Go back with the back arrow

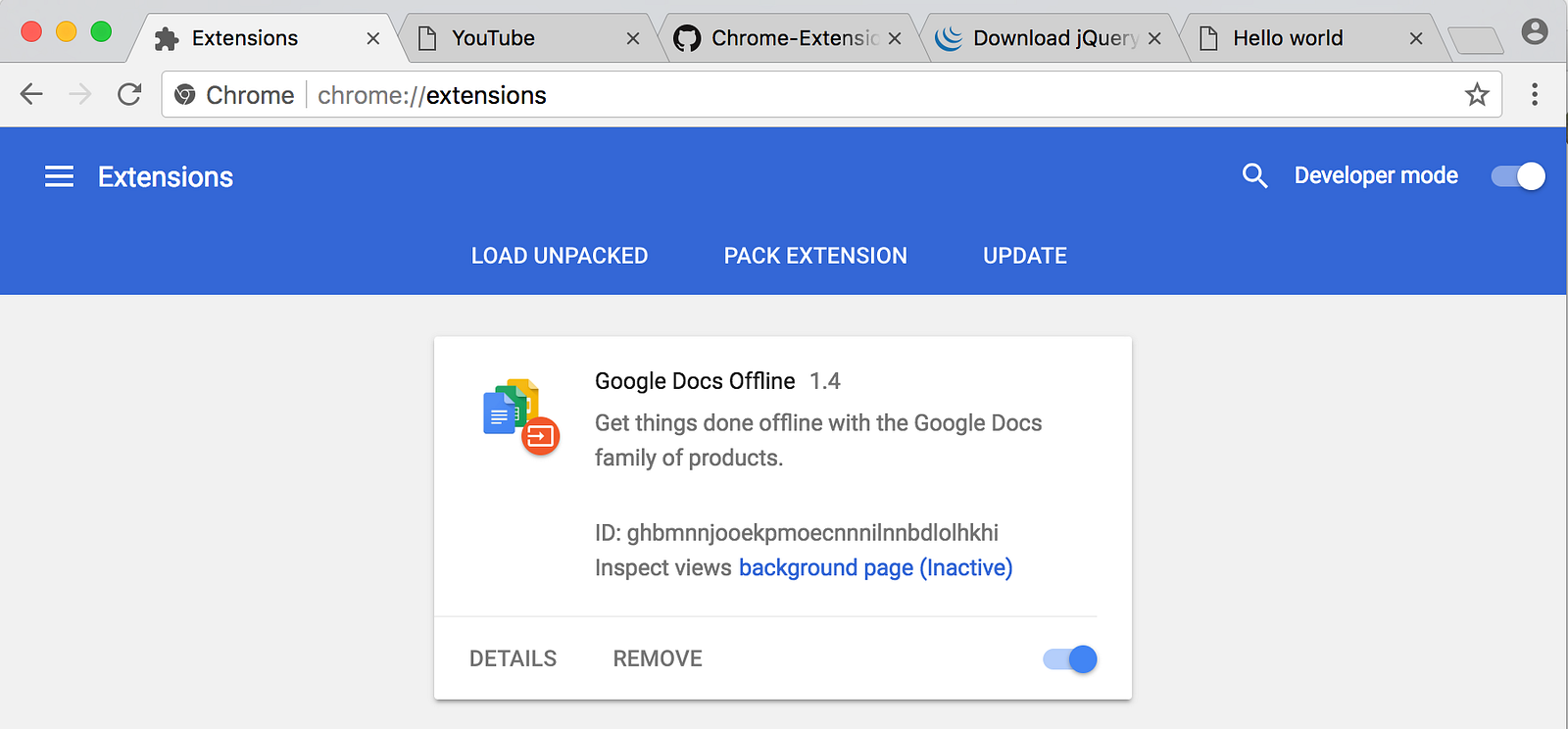31,94
